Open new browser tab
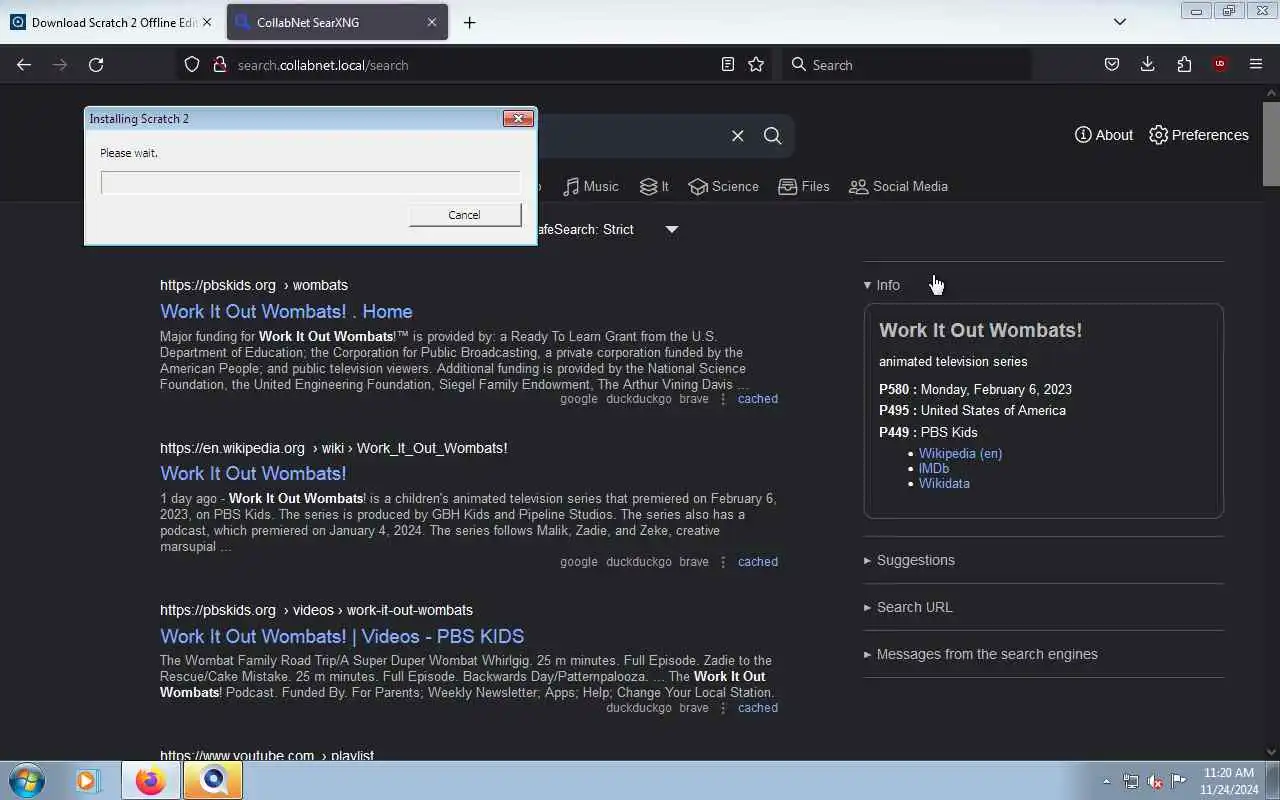 (470, 22)
